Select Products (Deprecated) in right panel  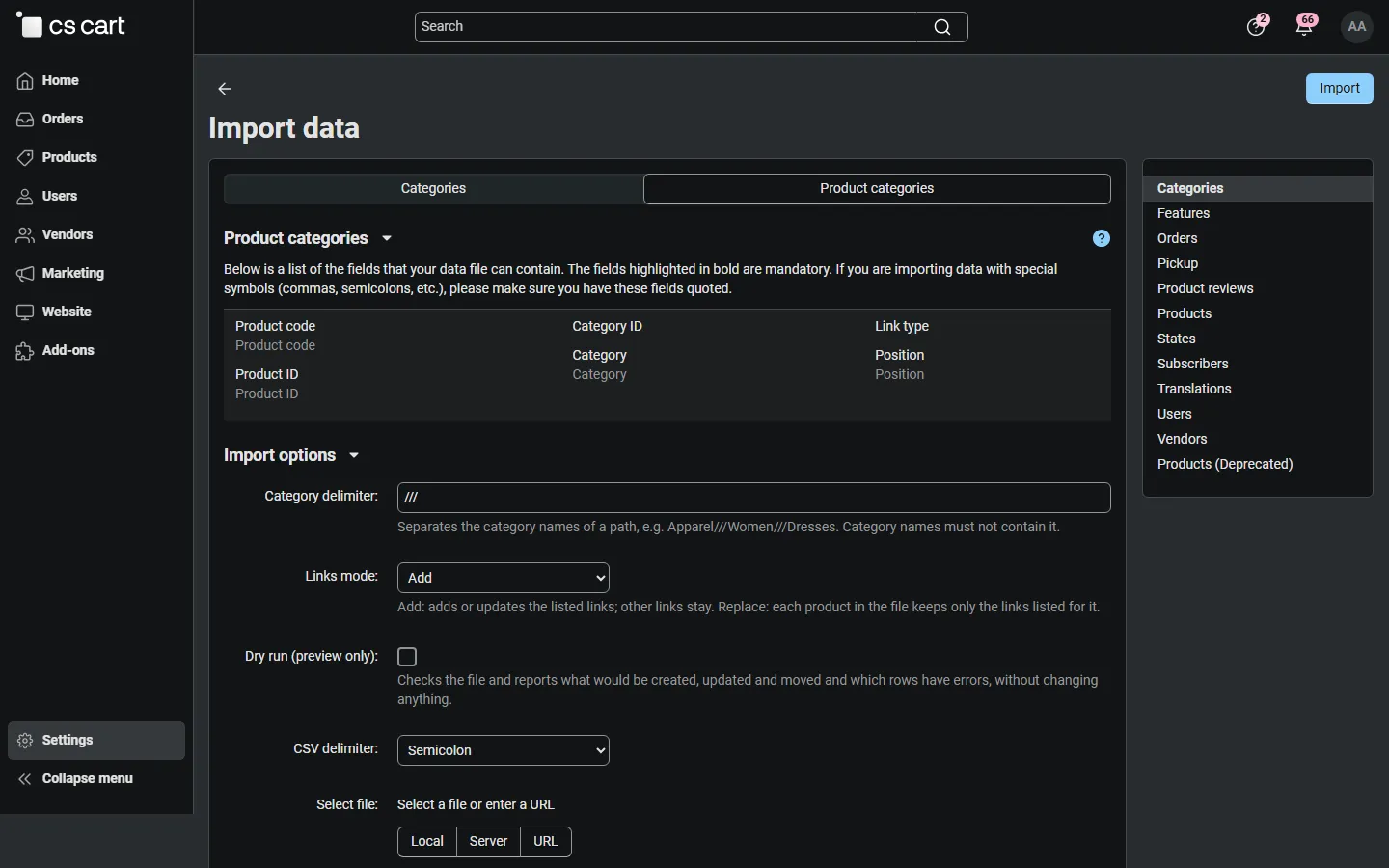(x=1225, y=464)
